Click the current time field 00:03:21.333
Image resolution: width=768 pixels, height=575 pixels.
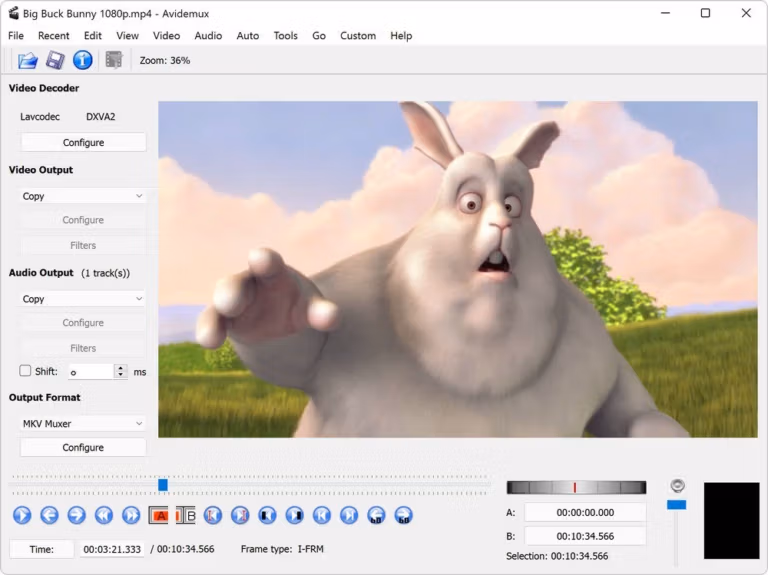point(112,549)
